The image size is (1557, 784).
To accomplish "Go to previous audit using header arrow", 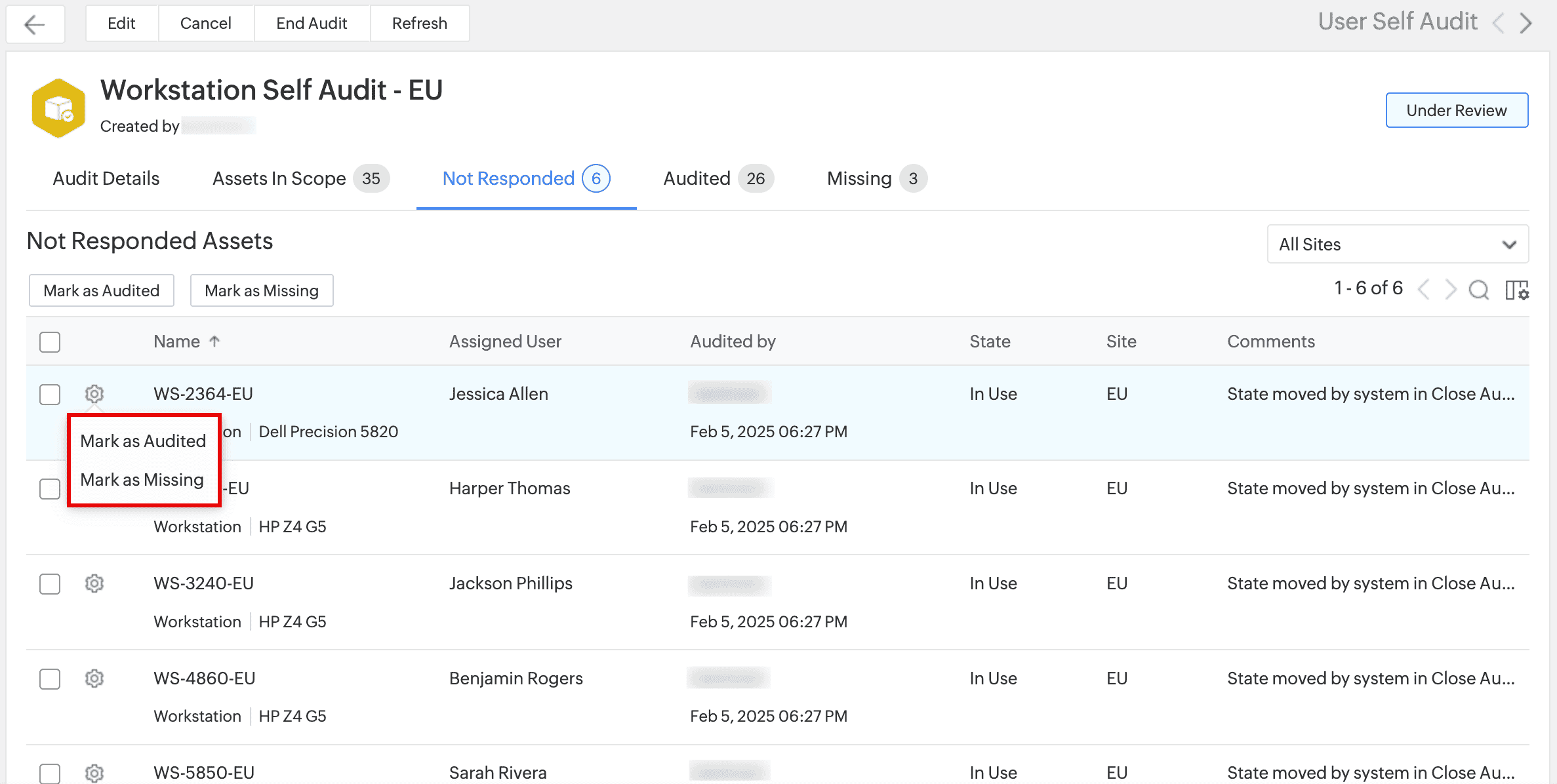I will tap(1498, 24).
